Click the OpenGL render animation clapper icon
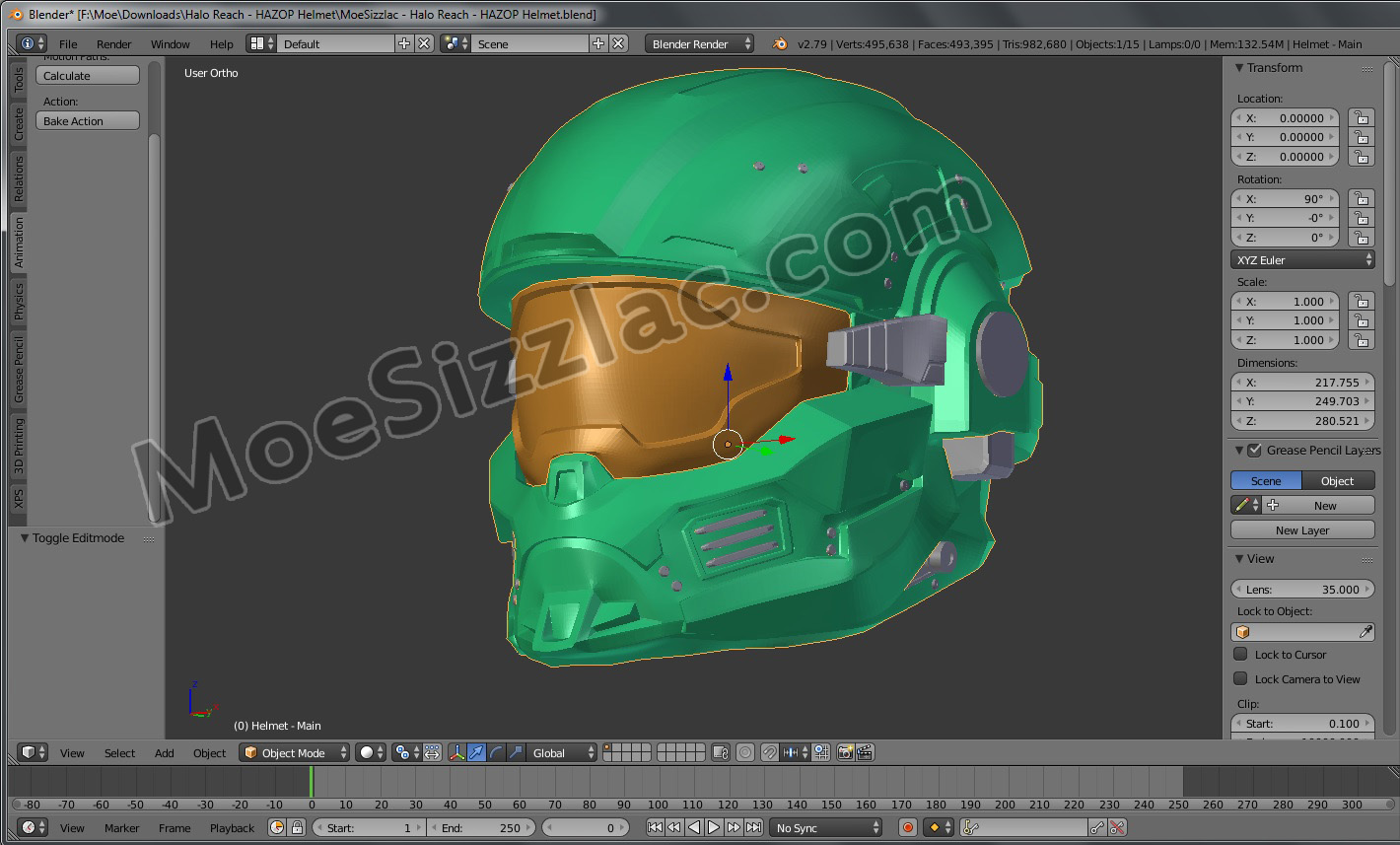Viewport: 1400px width, 845px height. pos(865,752)
